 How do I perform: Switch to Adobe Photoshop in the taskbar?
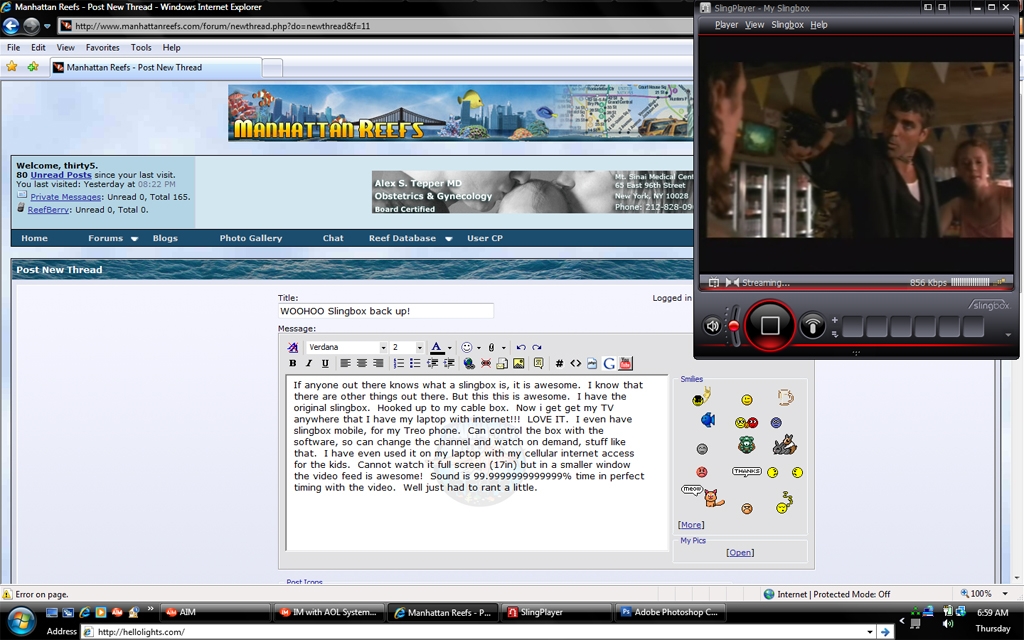coord(669,613)
